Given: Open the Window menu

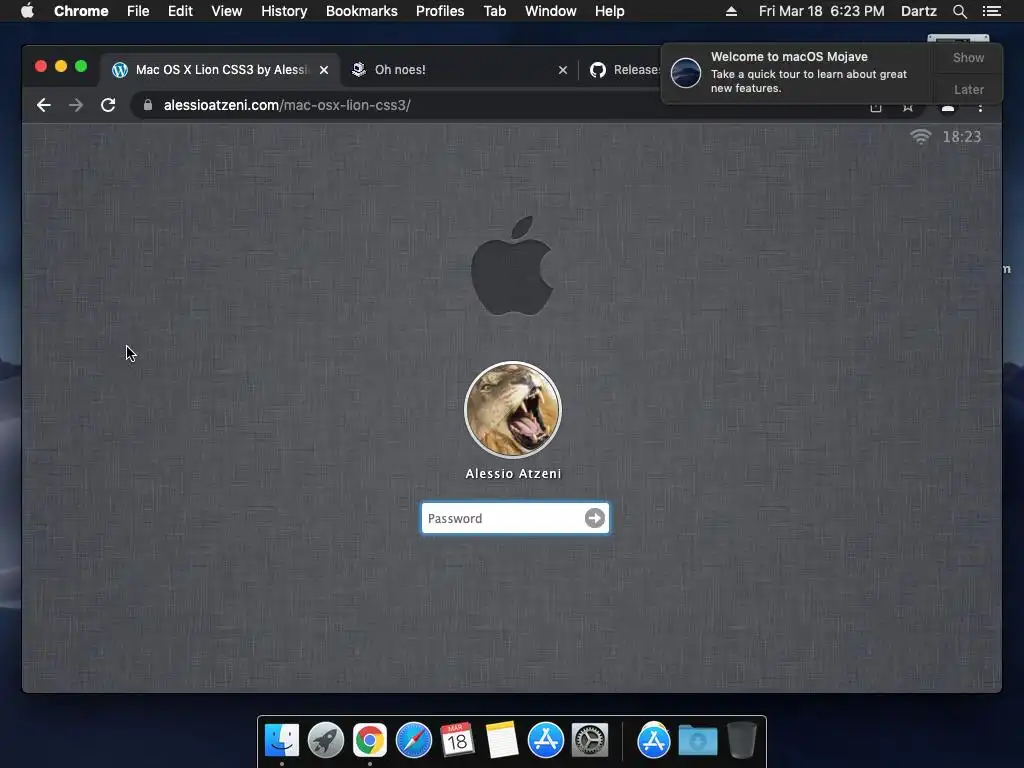Looking at the screenshot, I should tap(551, 11).
